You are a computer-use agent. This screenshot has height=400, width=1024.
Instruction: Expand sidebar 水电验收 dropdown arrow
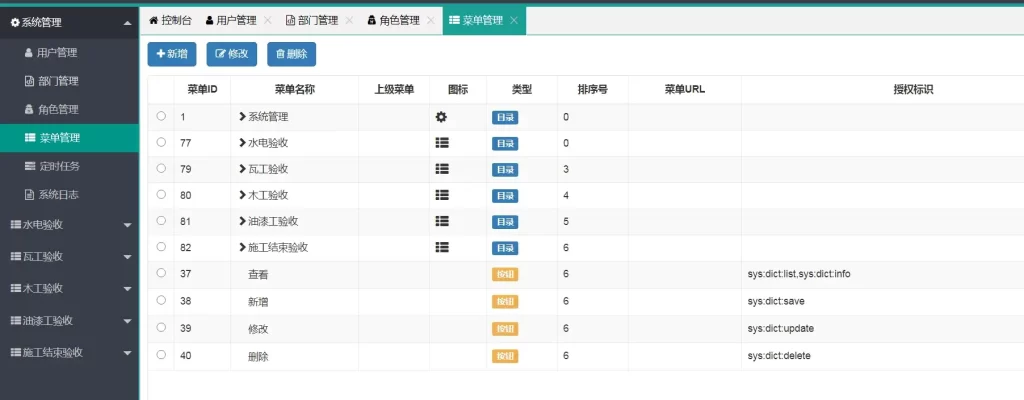(x=127, y=225)
